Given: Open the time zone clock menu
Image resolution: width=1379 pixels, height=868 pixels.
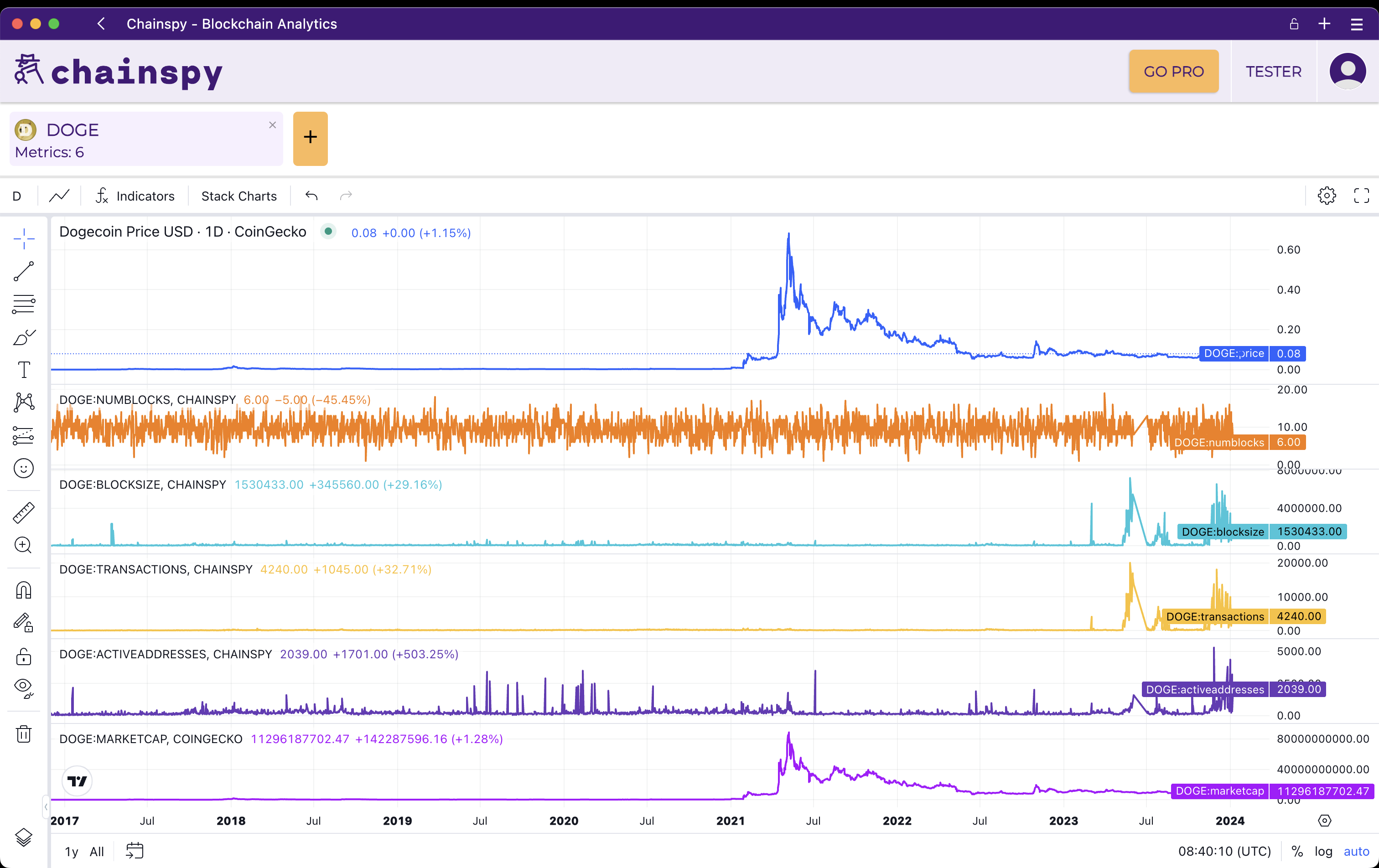Looking at the screenshot, I should pyautogui.click(x=1224, y=852).
